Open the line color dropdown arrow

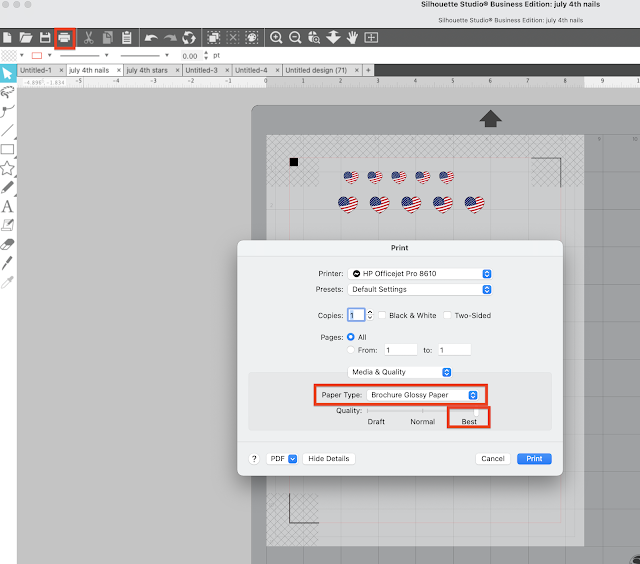49,55
